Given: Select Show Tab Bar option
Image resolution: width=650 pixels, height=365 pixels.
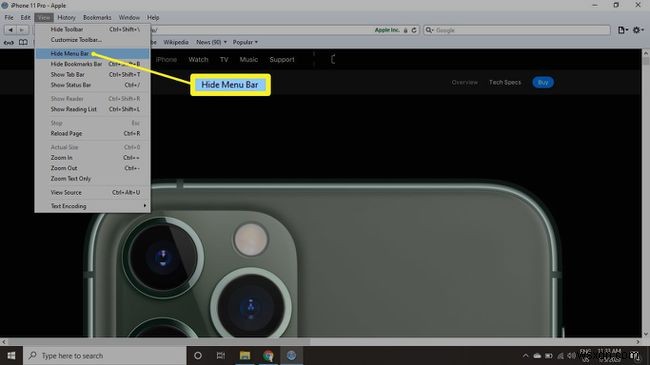Looking at the screenshot, I should coord(92,74).
